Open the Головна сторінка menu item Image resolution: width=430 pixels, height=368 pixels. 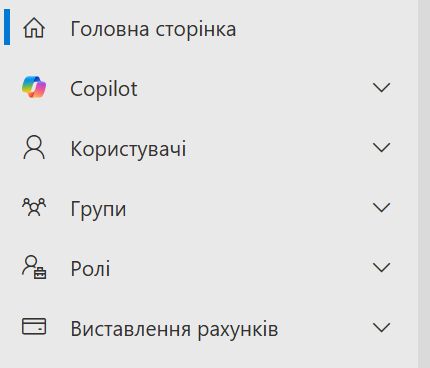click(153, 29)
